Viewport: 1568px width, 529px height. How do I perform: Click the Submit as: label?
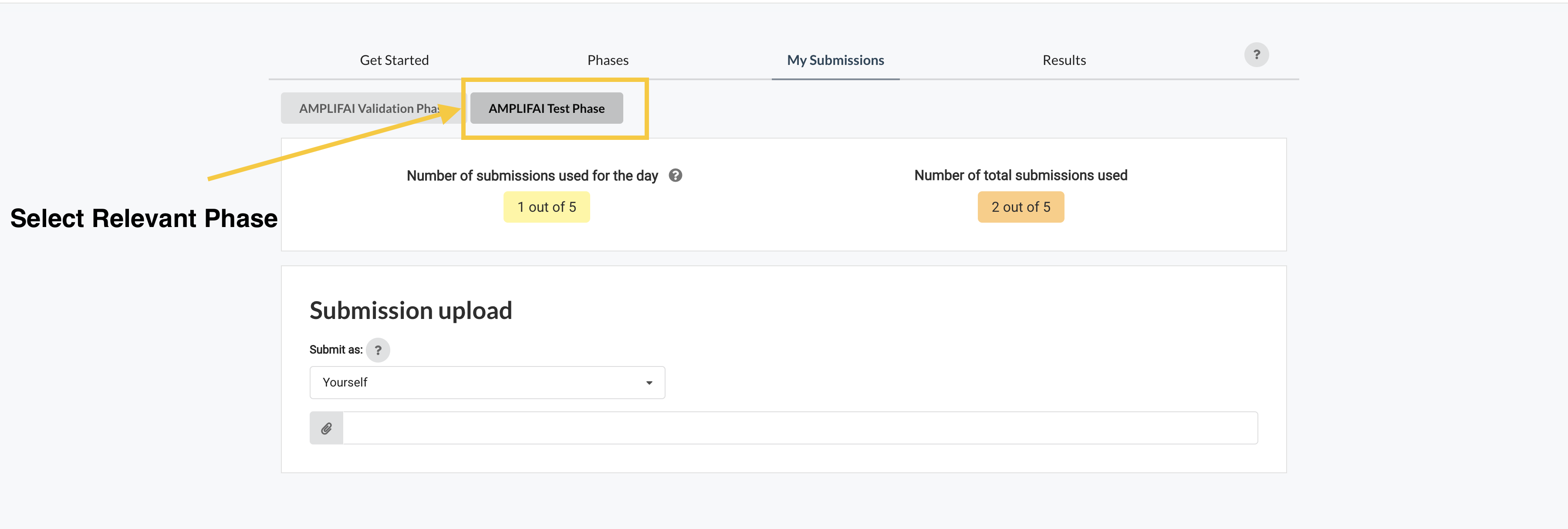pos(336,350)
